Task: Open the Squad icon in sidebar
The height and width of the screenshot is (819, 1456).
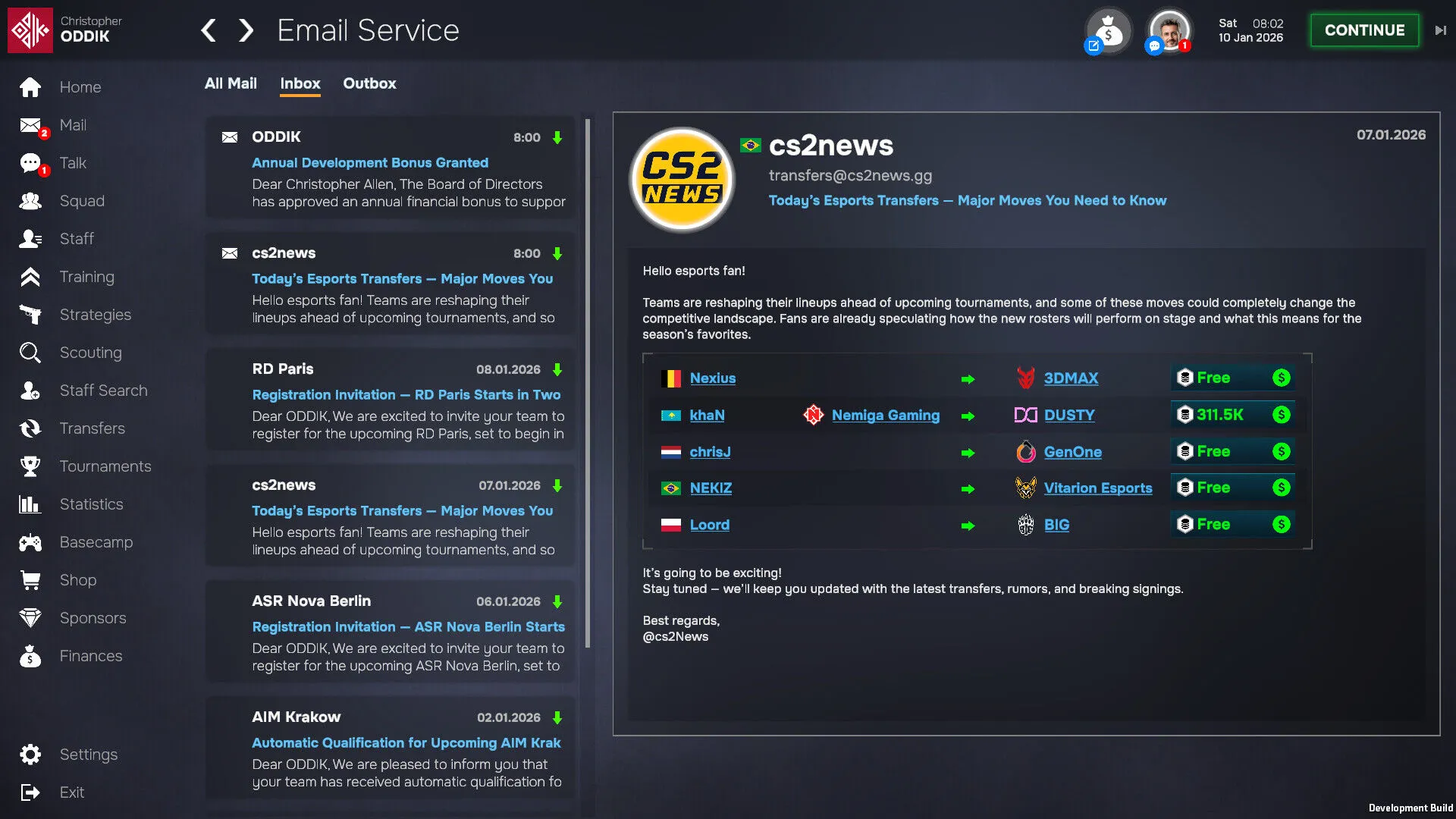Action: (30, 201)
